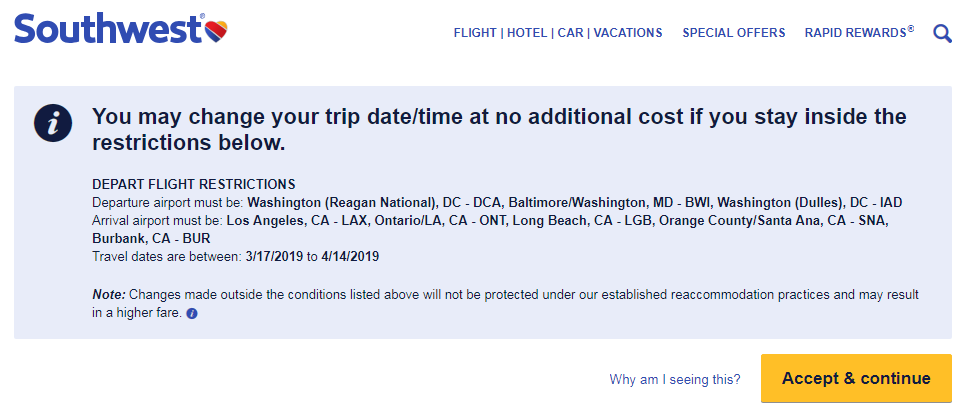Click the large info circle icon
The image size is (971, 419).
pyautogui.click(x=53, y=124)
